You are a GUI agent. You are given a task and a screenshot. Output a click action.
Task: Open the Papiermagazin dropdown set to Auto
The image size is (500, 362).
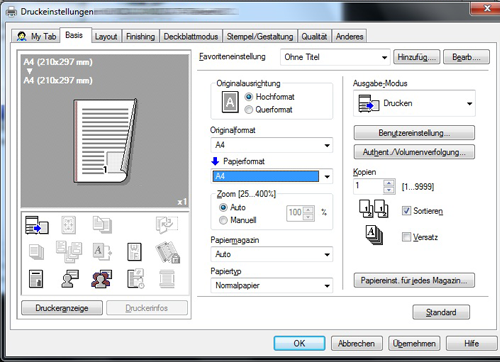(272, 254)
